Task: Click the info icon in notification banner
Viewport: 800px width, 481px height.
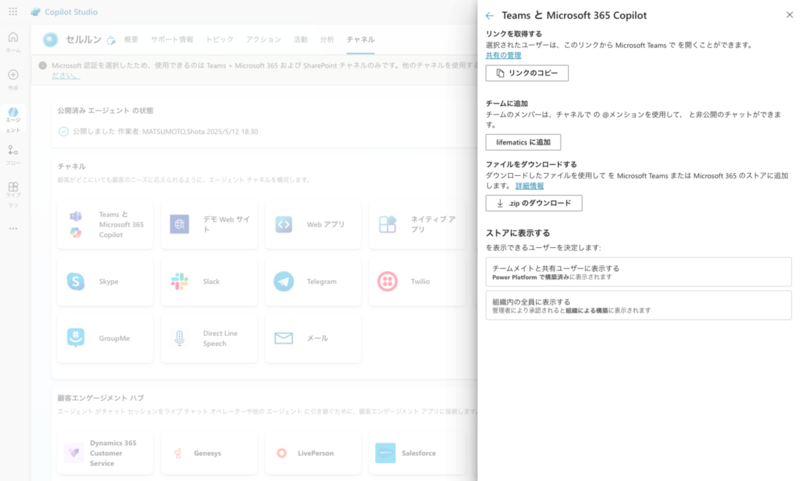Action: pos(43,65)
